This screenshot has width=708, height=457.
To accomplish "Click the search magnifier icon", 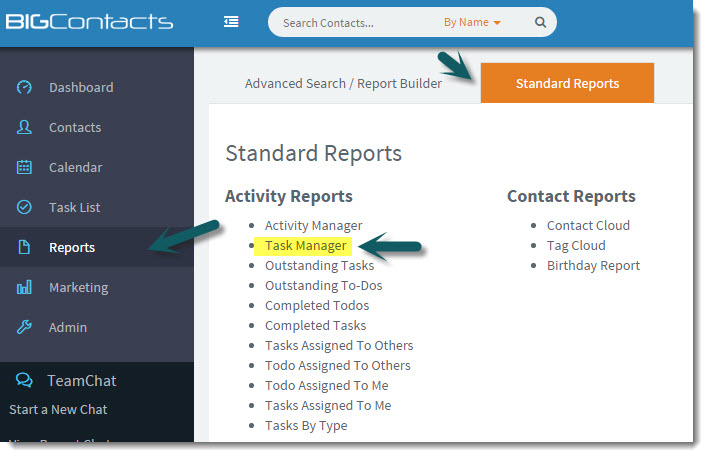I will (540, 22).
